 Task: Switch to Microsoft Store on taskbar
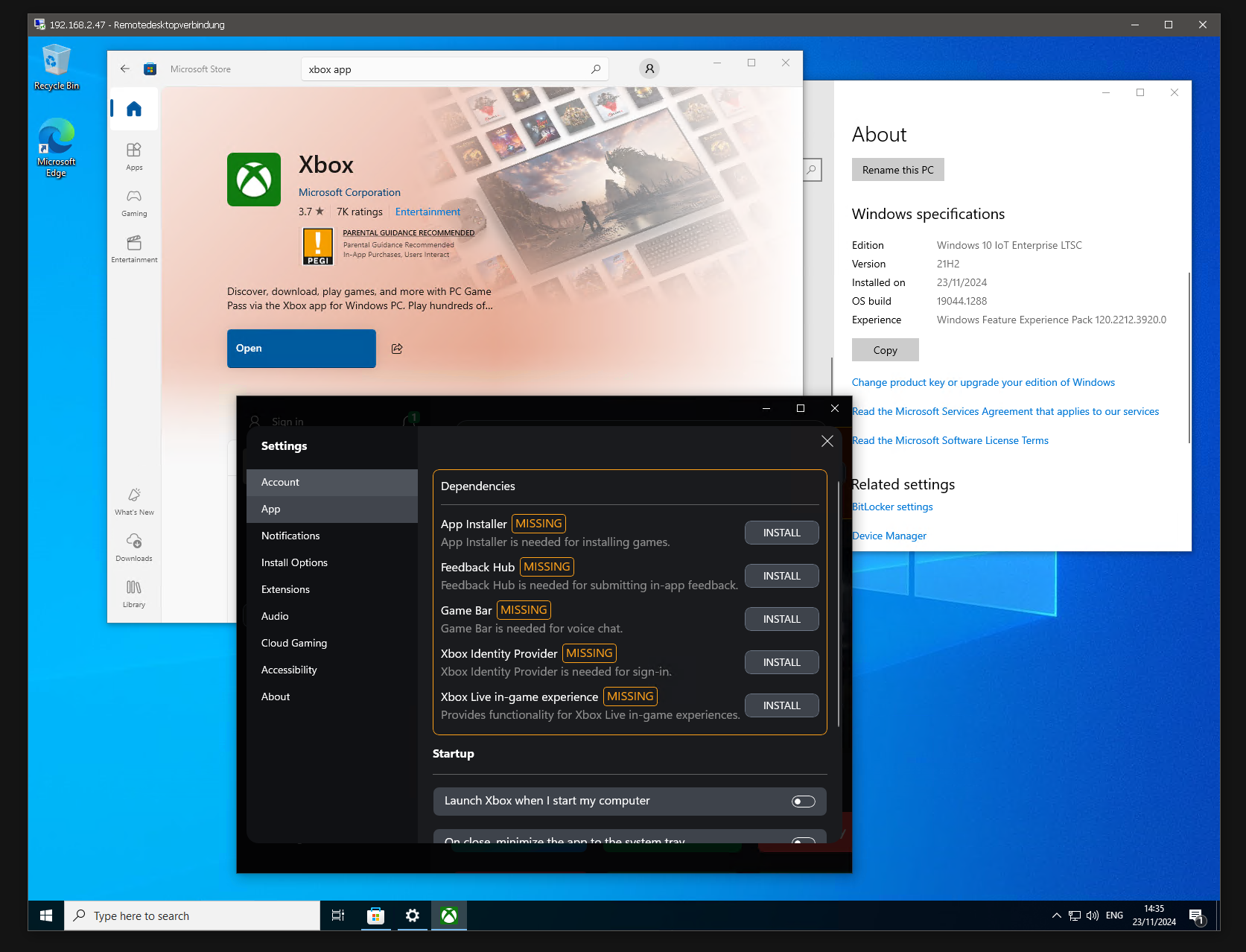pos(375,915)
